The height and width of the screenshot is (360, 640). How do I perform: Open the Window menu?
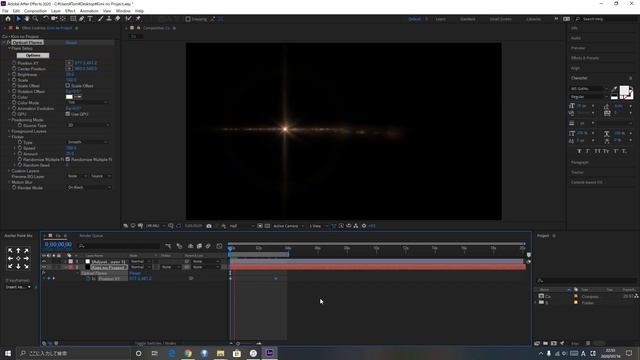coord(123,11)
